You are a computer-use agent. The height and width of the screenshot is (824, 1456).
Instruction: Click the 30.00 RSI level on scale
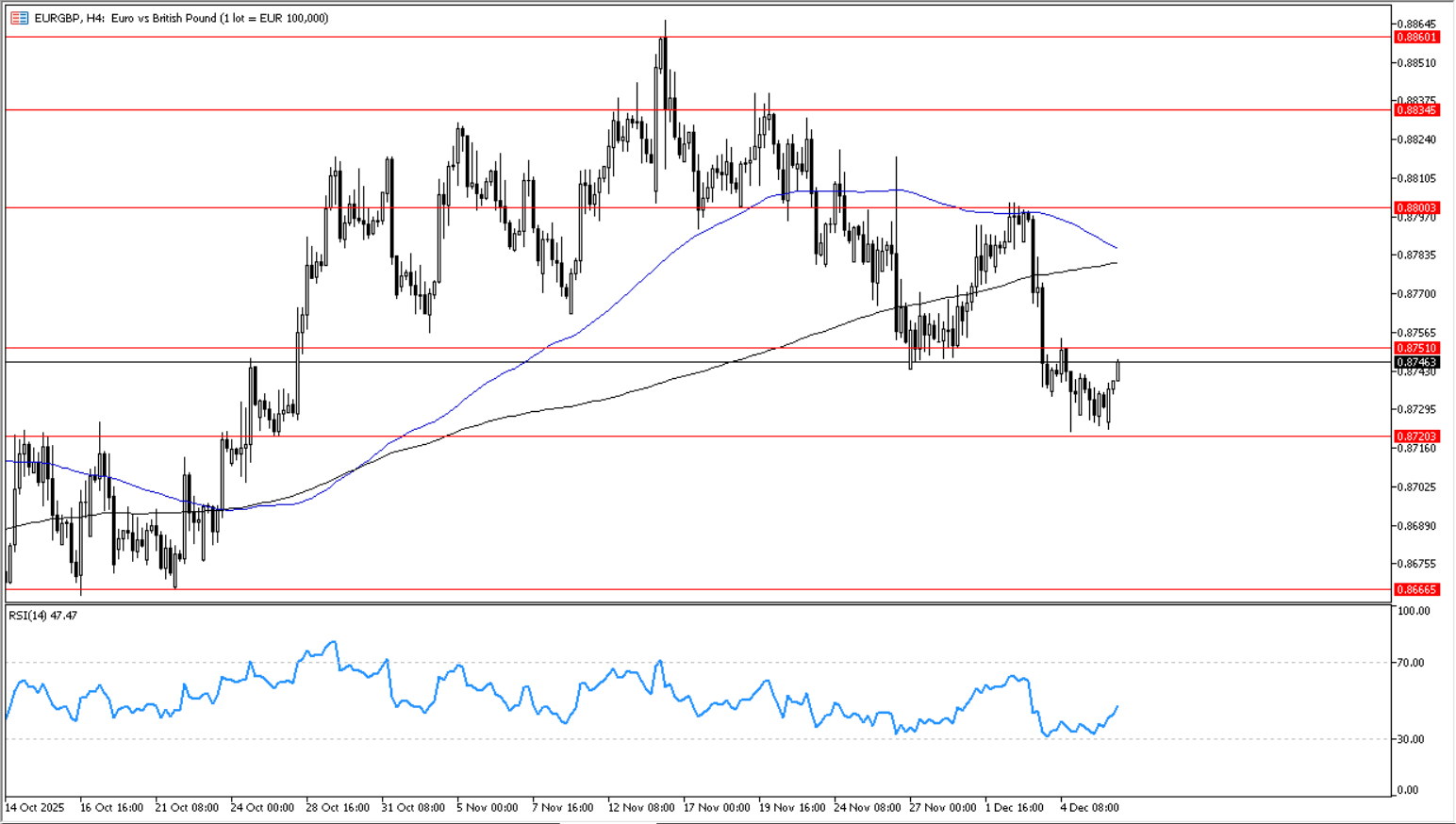click(x=1411, y=739)
